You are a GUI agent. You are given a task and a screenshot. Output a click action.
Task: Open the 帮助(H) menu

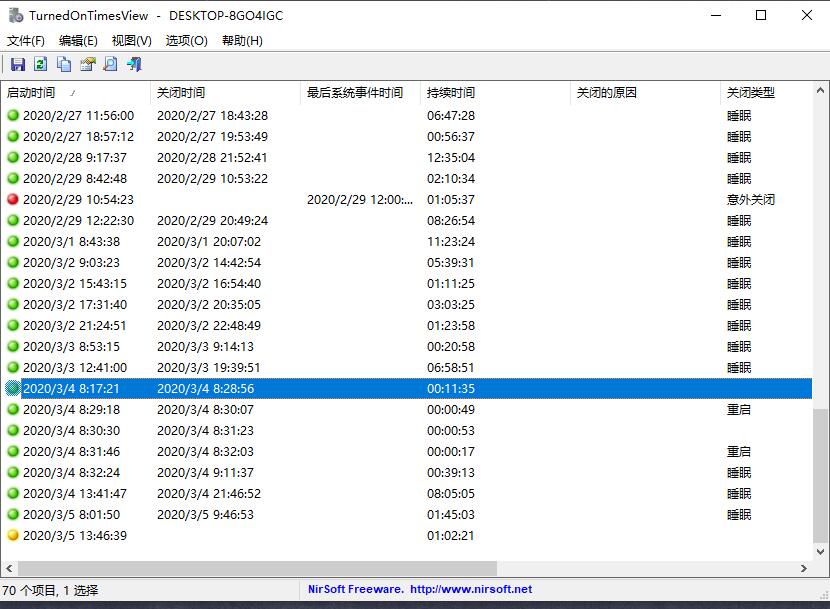(242, 41)
